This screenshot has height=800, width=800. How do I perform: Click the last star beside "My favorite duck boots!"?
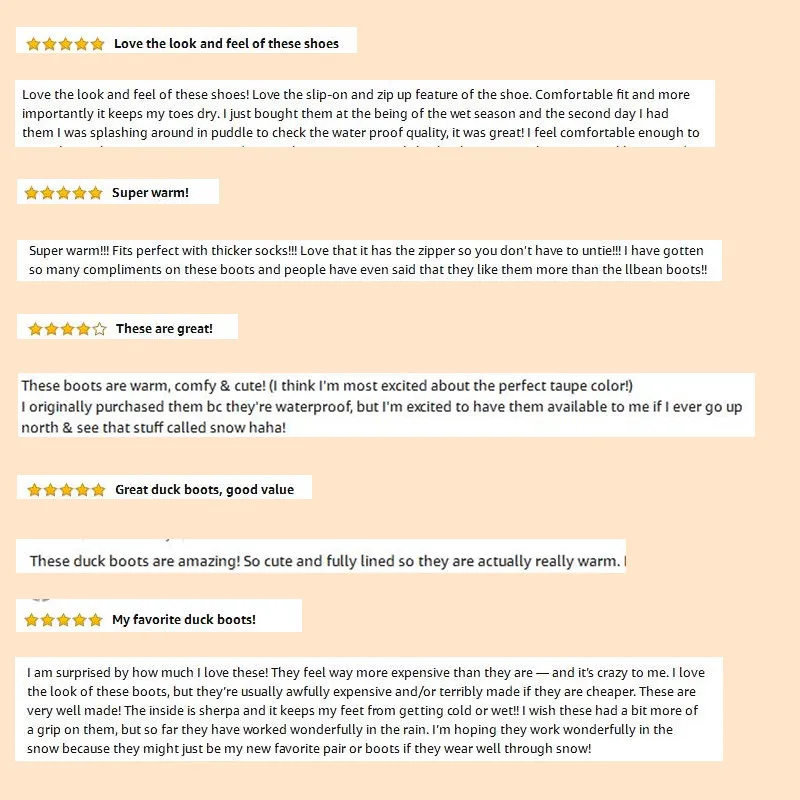(x=96, y=620)
